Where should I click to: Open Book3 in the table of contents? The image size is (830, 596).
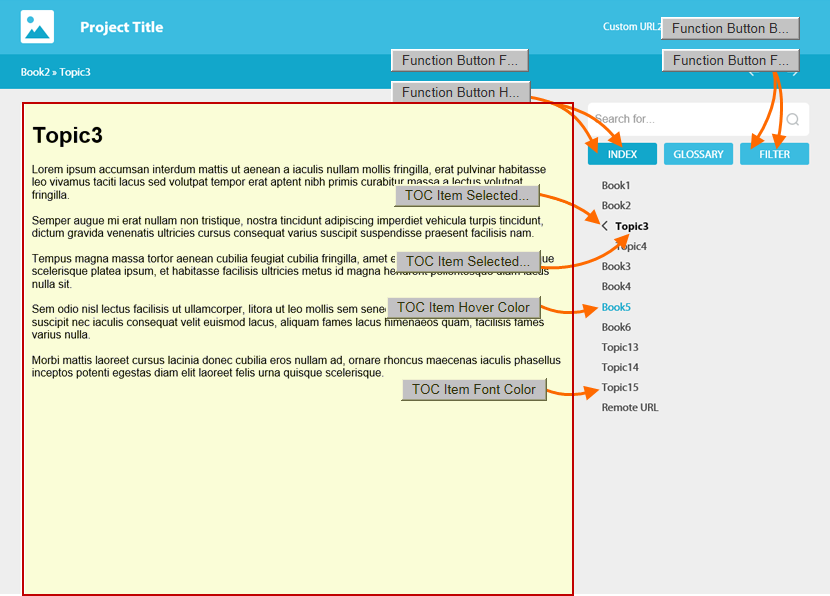tap(616, 266)
